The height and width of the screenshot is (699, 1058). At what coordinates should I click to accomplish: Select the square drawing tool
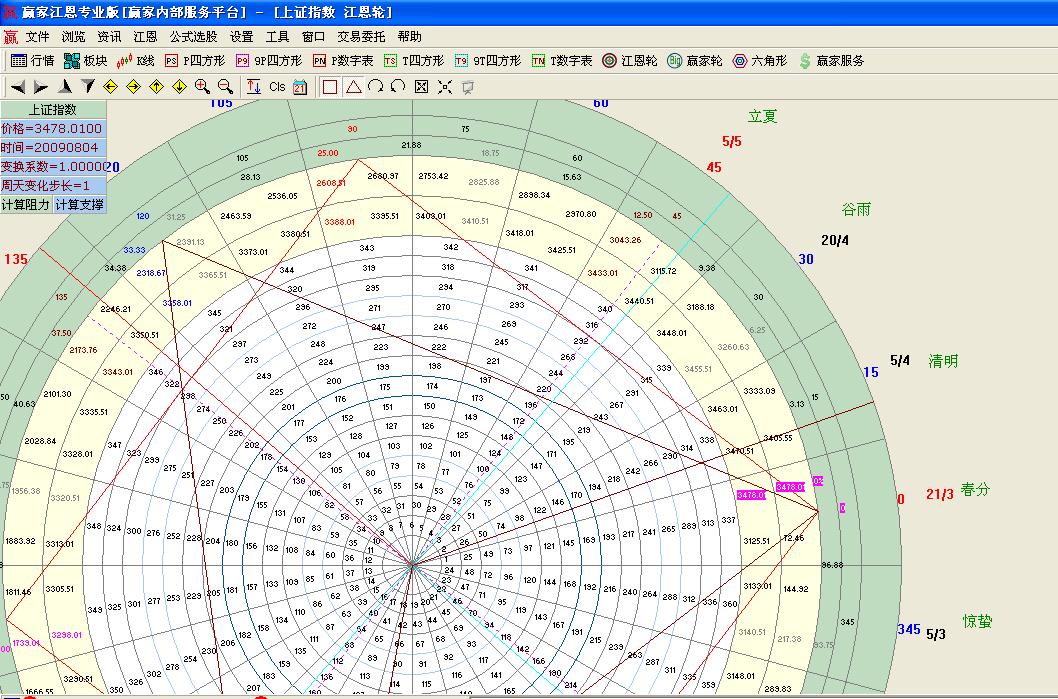click(x=330, y=87)
